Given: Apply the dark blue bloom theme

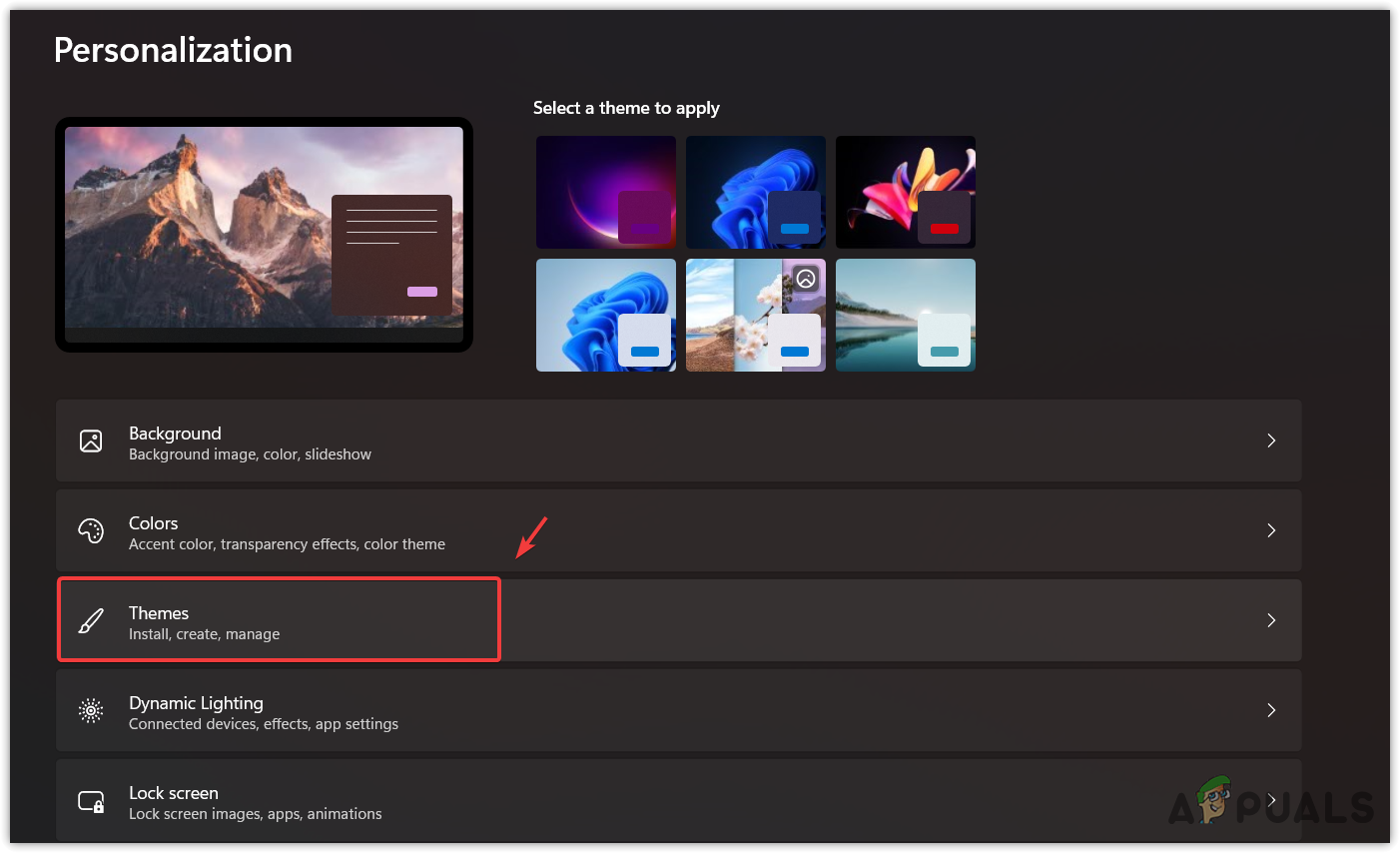Looking at the screenshot, I should coord(756,192).
